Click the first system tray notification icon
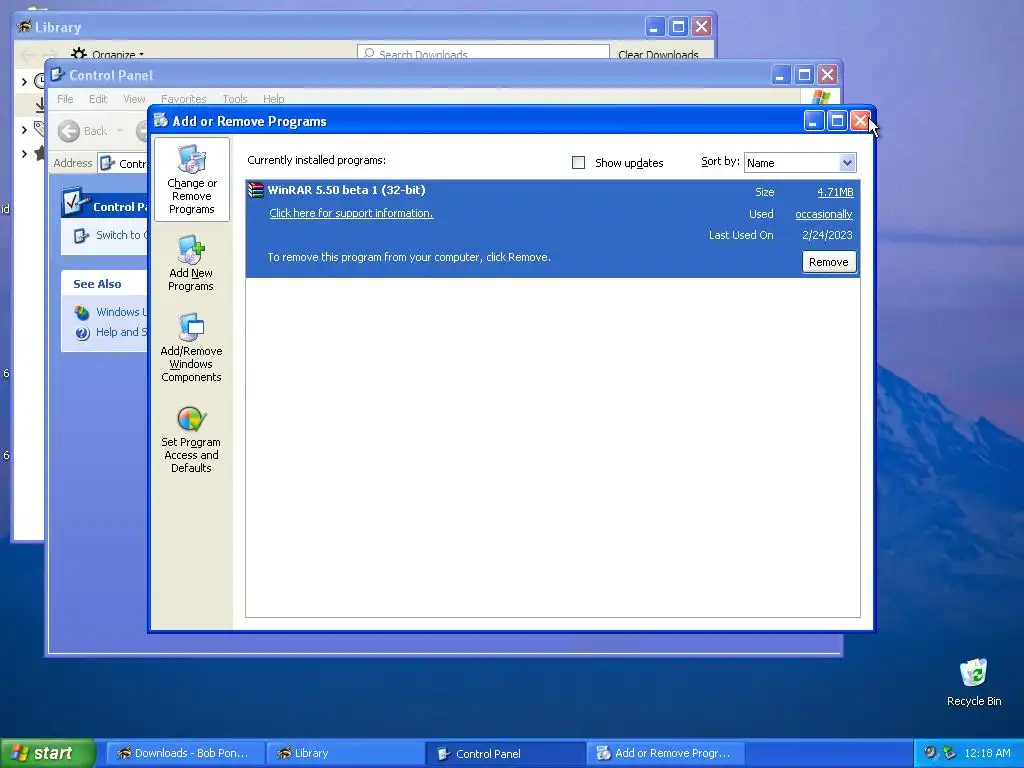The height and width of the screenshot is (768, 1024). (x=930, y=752)
